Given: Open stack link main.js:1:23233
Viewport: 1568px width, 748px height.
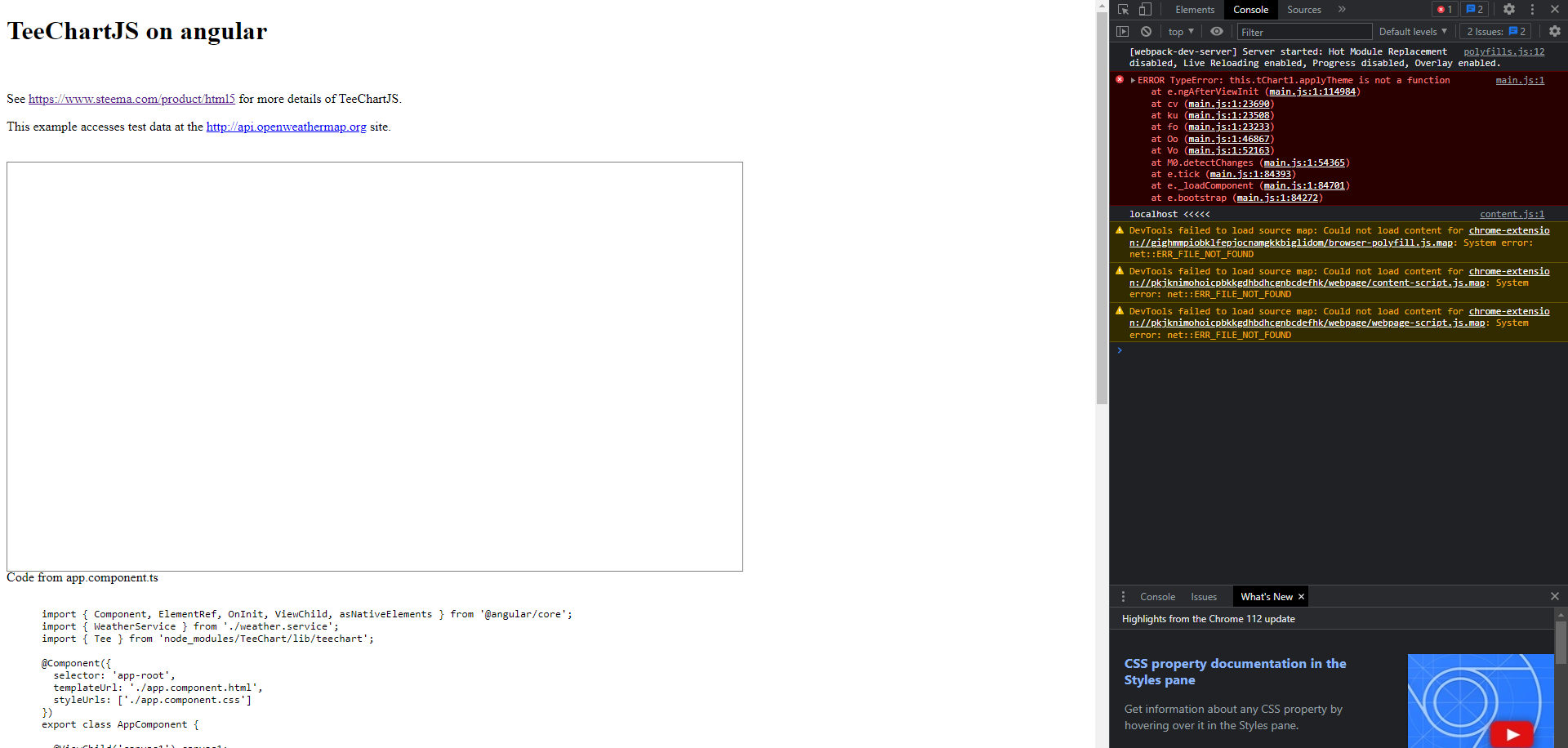Looking at the screenshot, I should 1229,127.
